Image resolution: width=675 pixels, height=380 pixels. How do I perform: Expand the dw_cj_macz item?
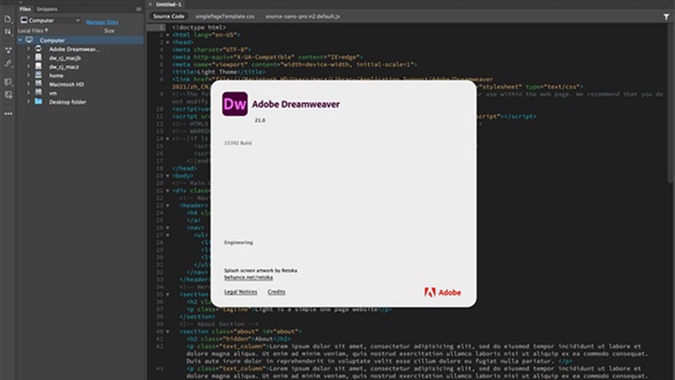[28, 67]
